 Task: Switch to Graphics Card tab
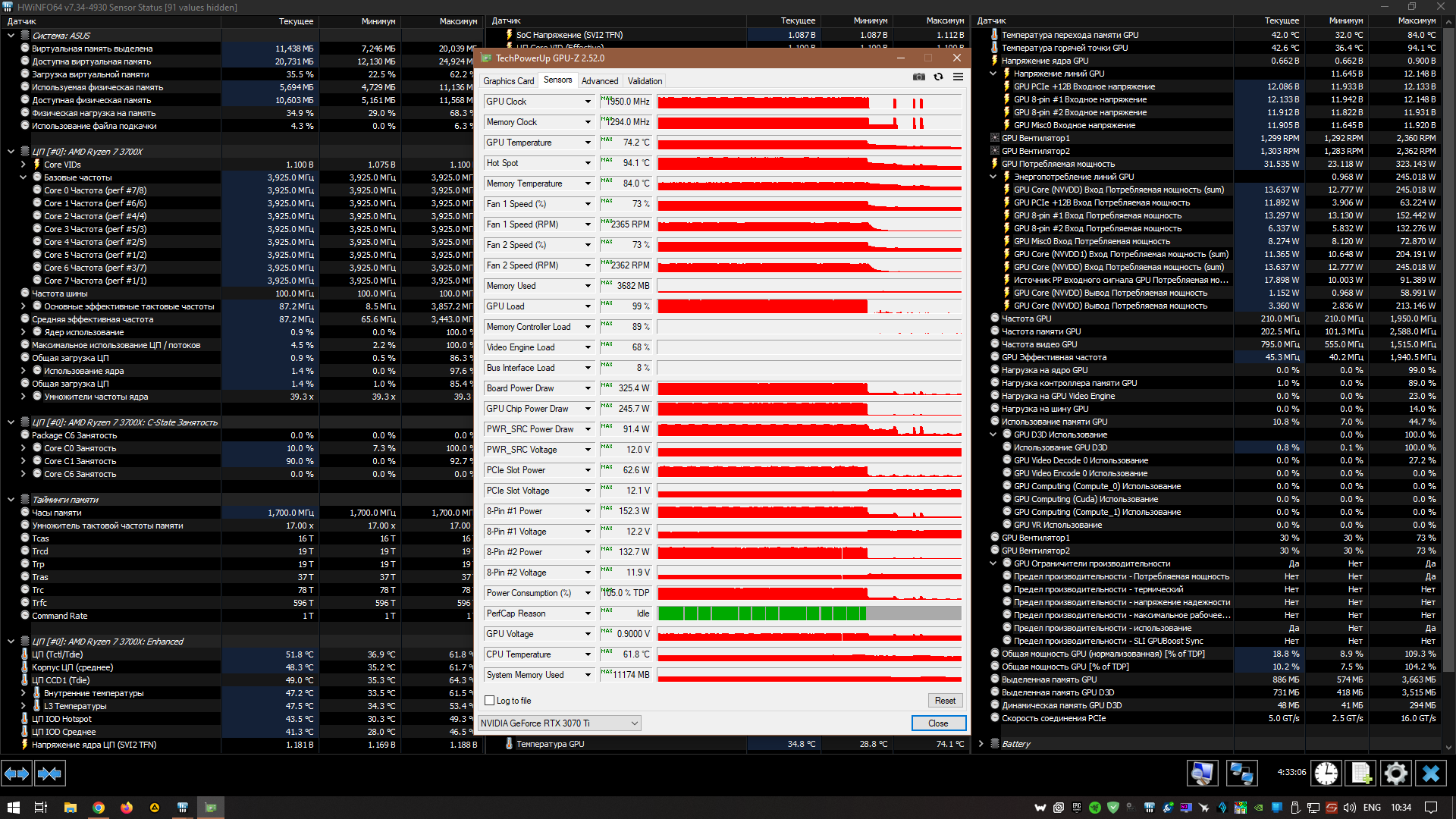coord(509,81)
